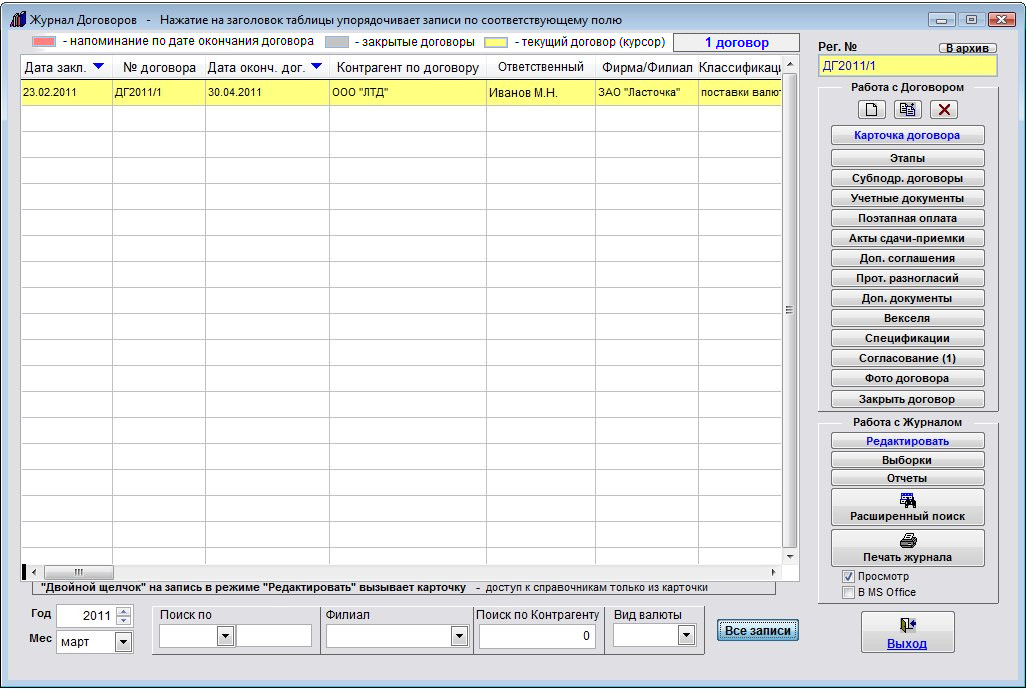
Task: Click the Все записи button
Action: (757, 631)
